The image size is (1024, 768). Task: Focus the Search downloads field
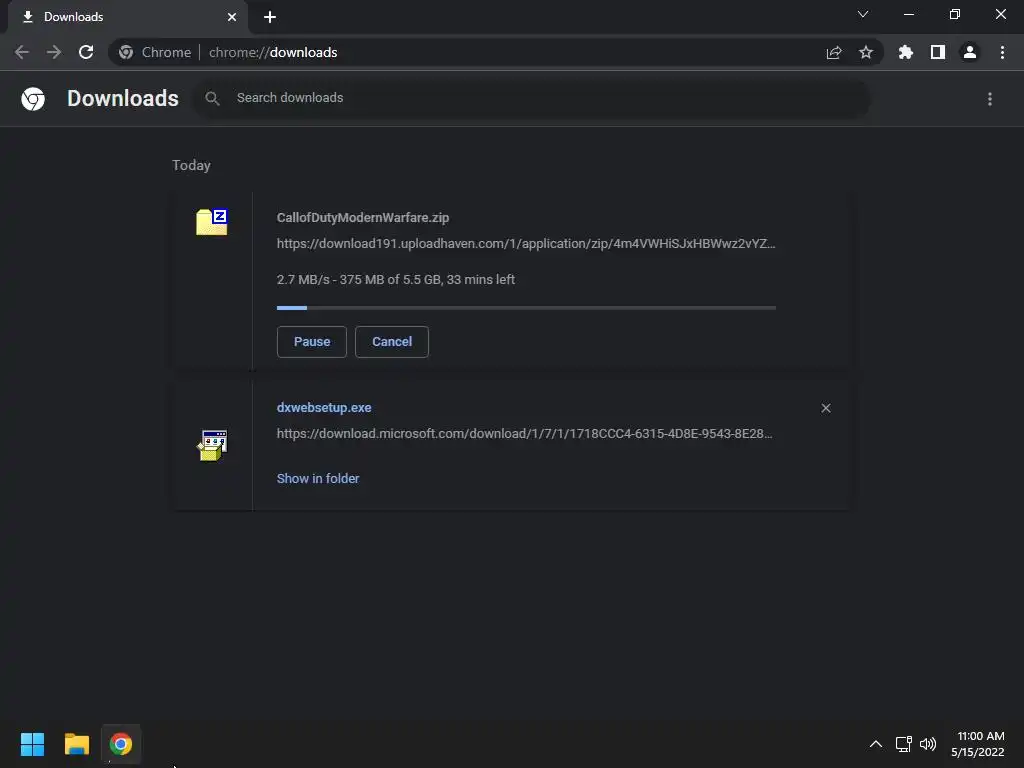(x=531, y=98)
